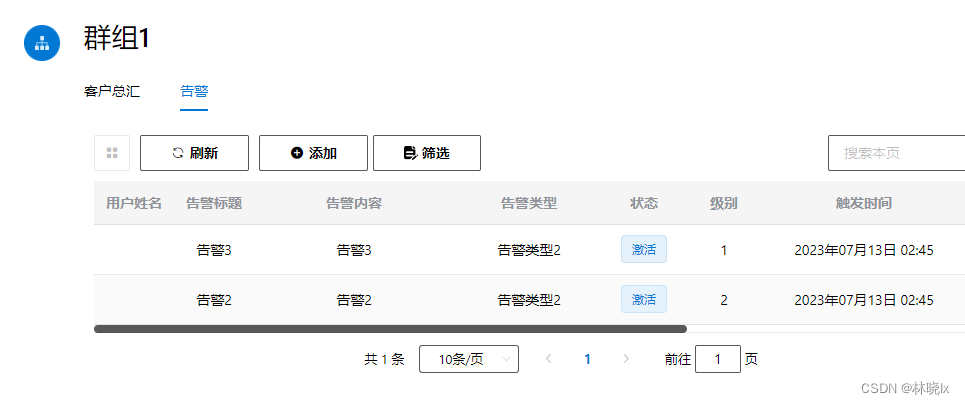Click the 告警类型 column header
The image size is (965, 404).
point(529,203)
